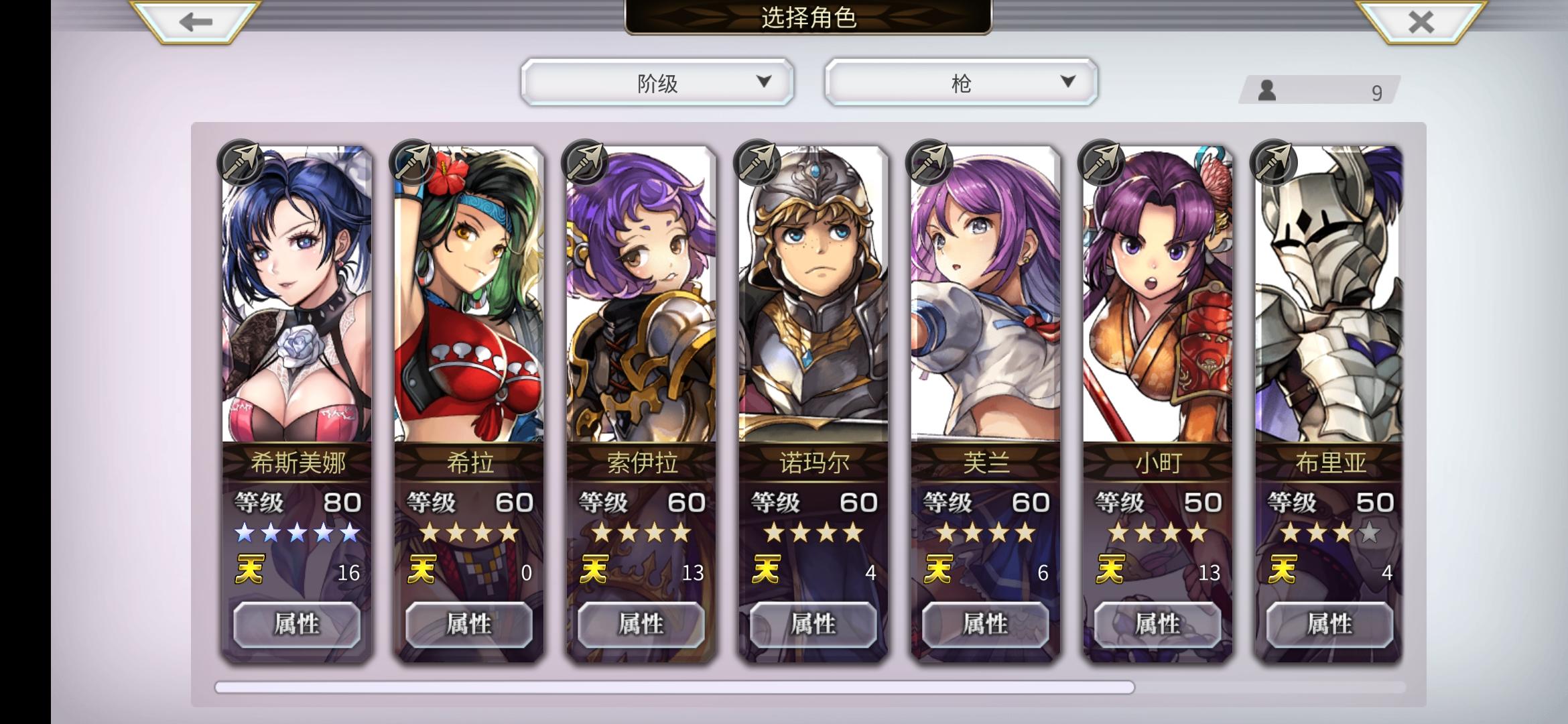
Task: Open the 阶级 sort dropdown
Action: (x=657, y=82)
